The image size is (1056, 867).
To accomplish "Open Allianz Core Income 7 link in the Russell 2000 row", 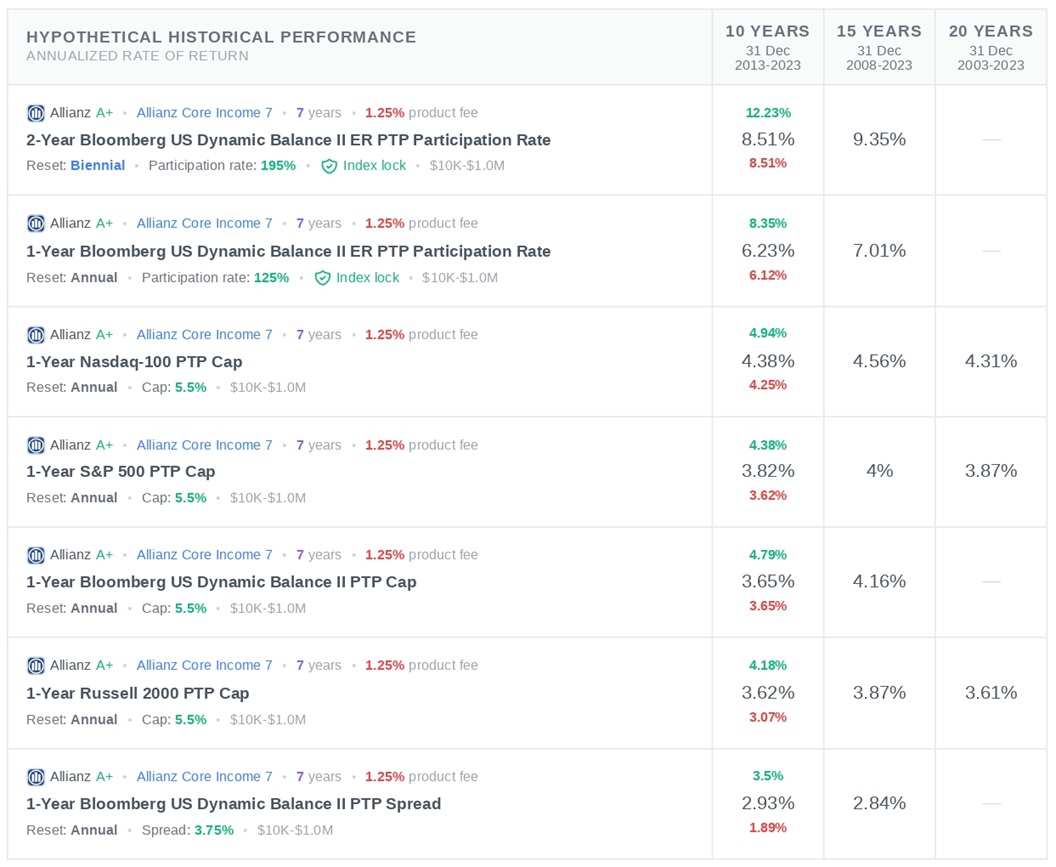I will point(204,666).
